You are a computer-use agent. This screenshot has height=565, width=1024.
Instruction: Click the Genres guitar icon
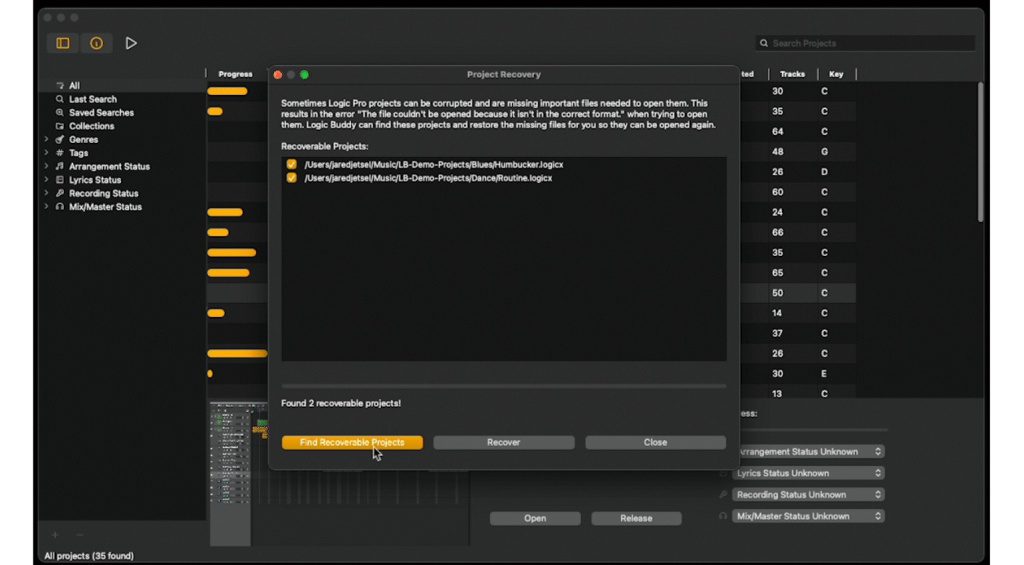point(60,140)
